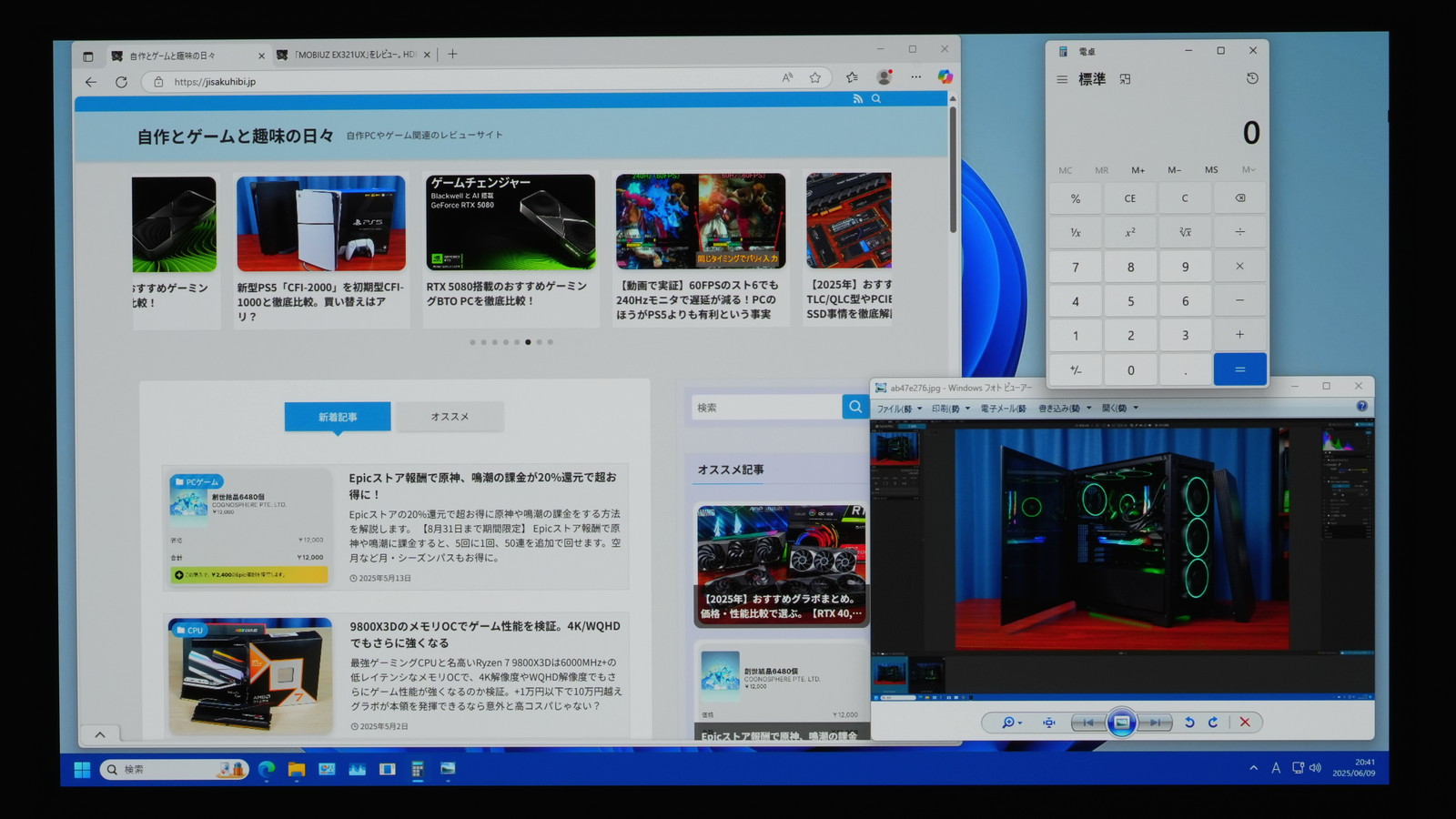Start slideshow in Windows Photo Viewer
The width and height of the screenshot is (1456, 819).
1121,723
